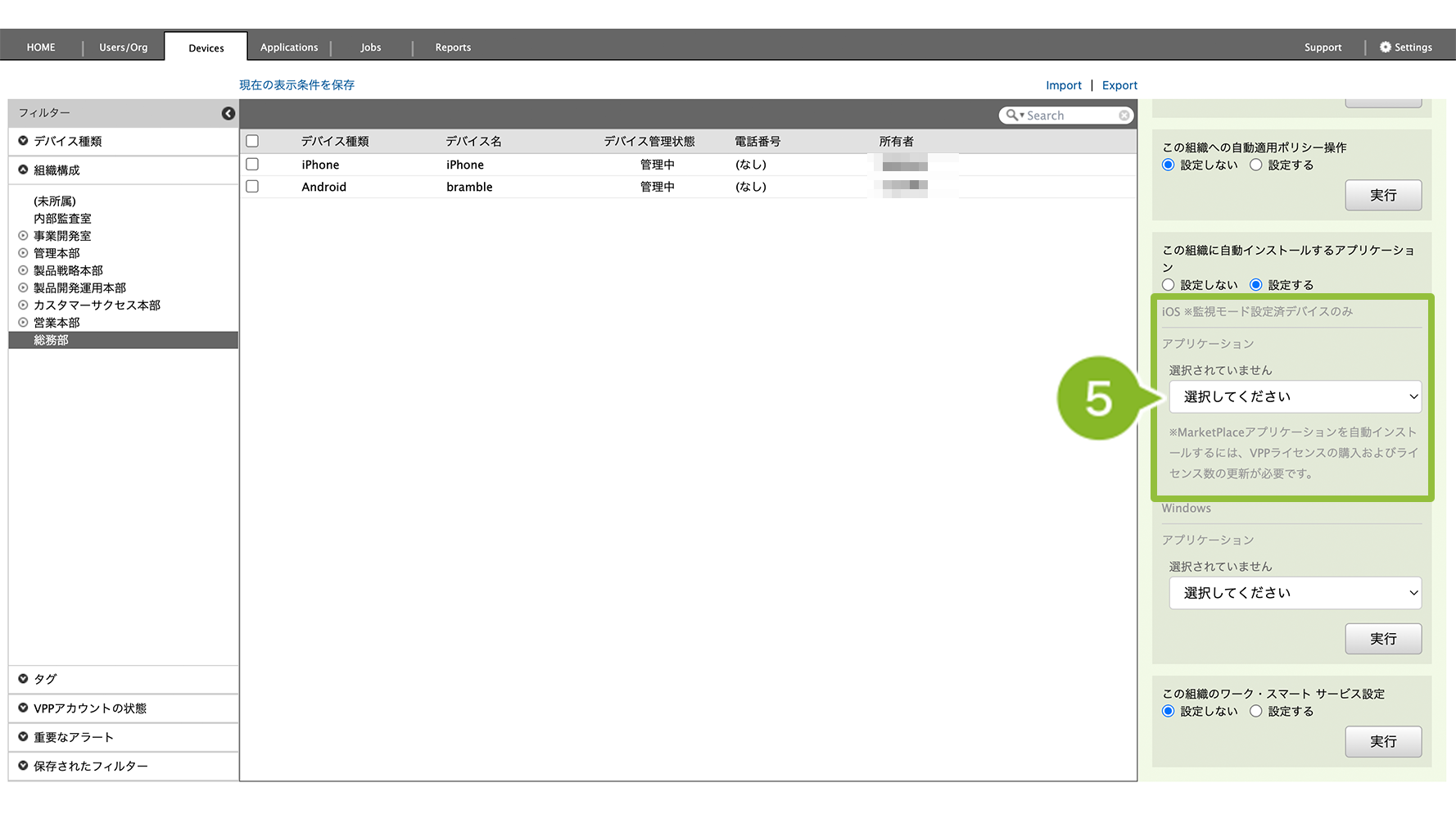Select the 総務部 organization item
1456x819 pixels.
point(51,340)
